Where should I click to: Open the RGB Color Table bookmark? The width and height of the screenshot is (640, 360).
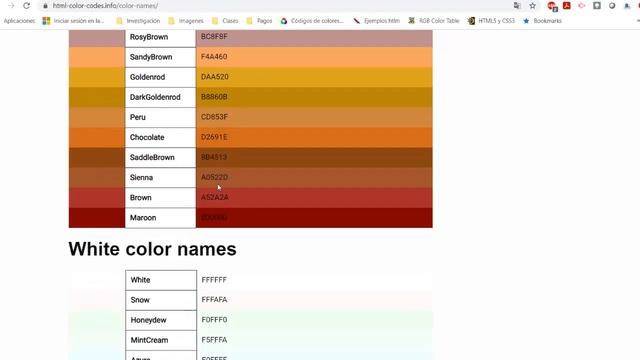point(434,21)
